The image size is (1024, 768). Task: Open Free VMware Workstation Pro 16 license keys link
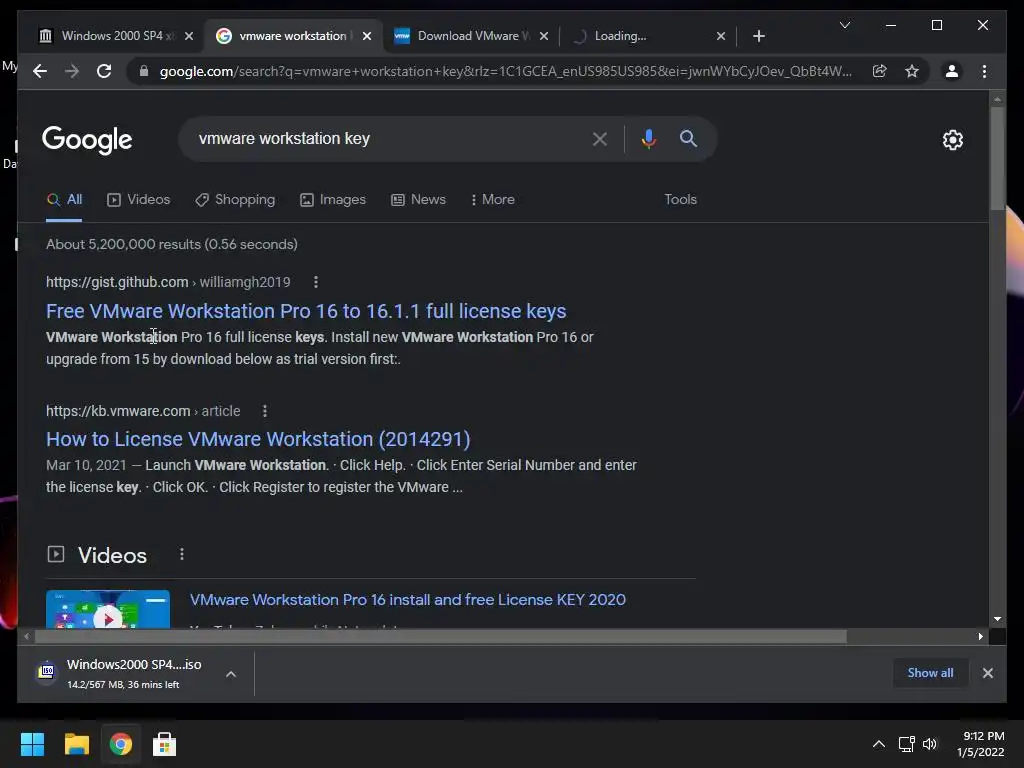coord(306,312)
